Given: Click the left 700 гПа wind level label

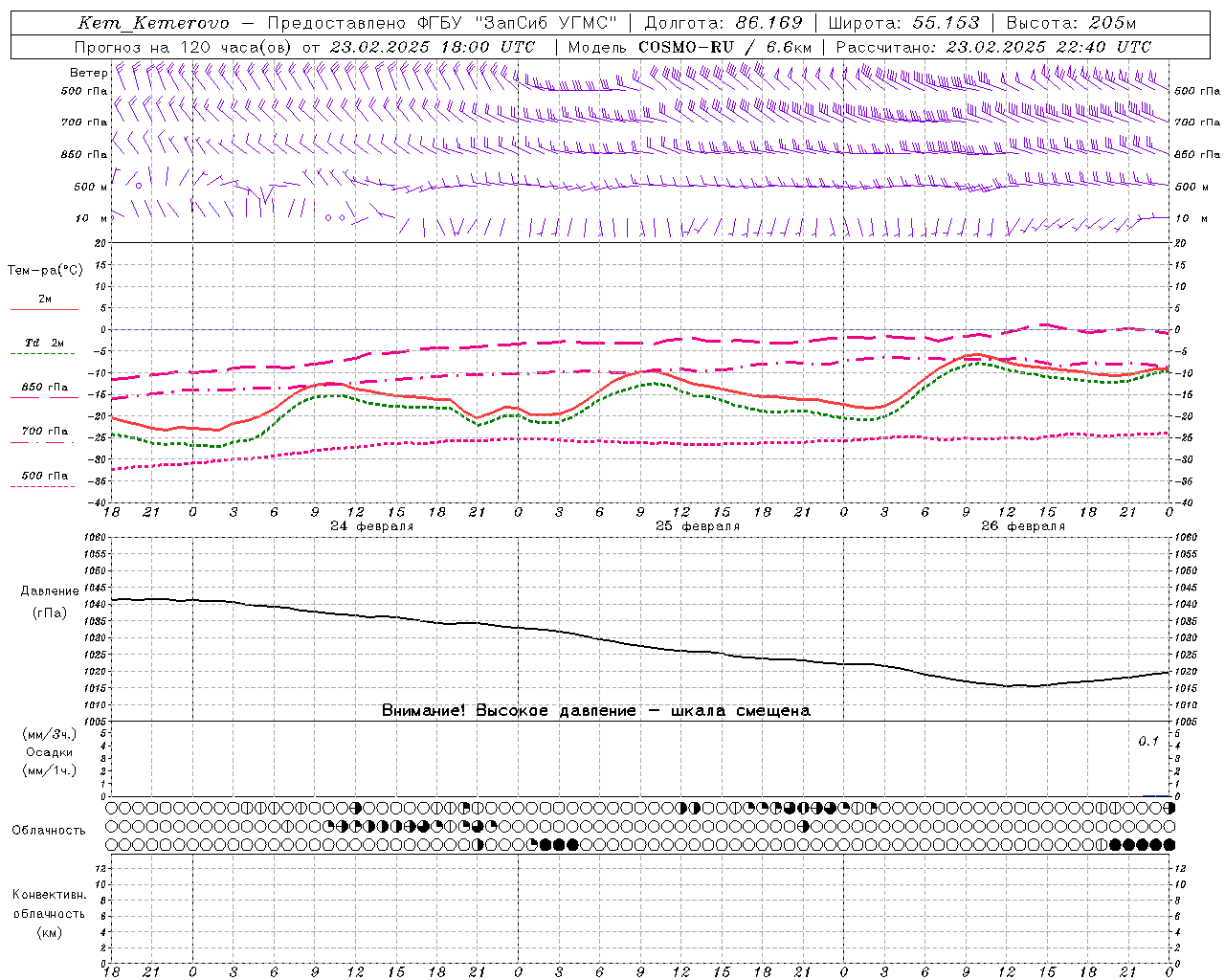Looking at the screenshot, I should pyautogui.click(x=84, y=122).
